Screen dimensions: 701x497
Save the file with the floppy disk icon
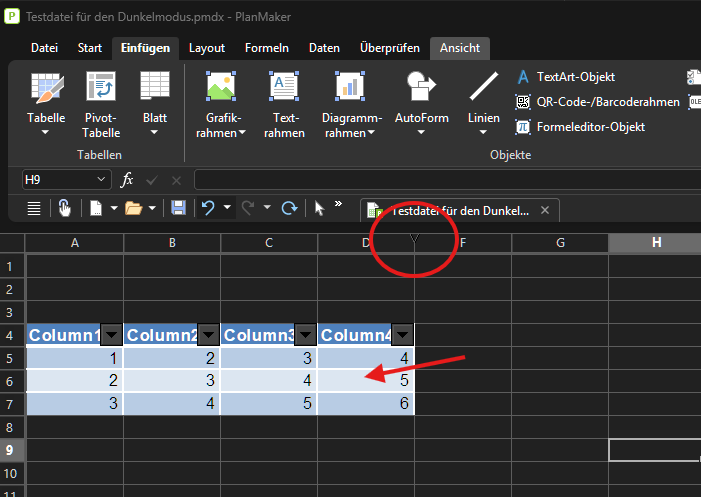point(178,208)
